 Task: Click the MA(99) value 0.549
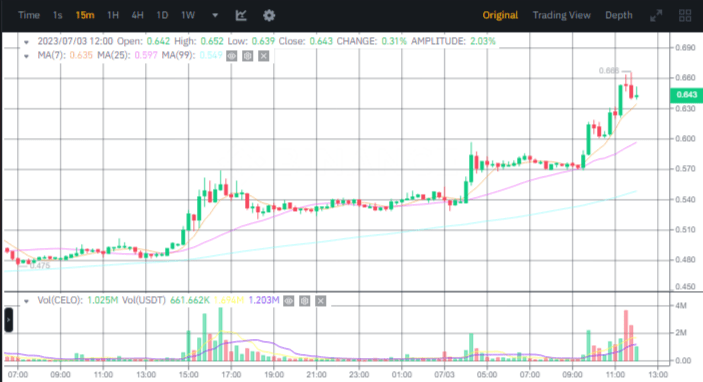[x=211, y=55]
